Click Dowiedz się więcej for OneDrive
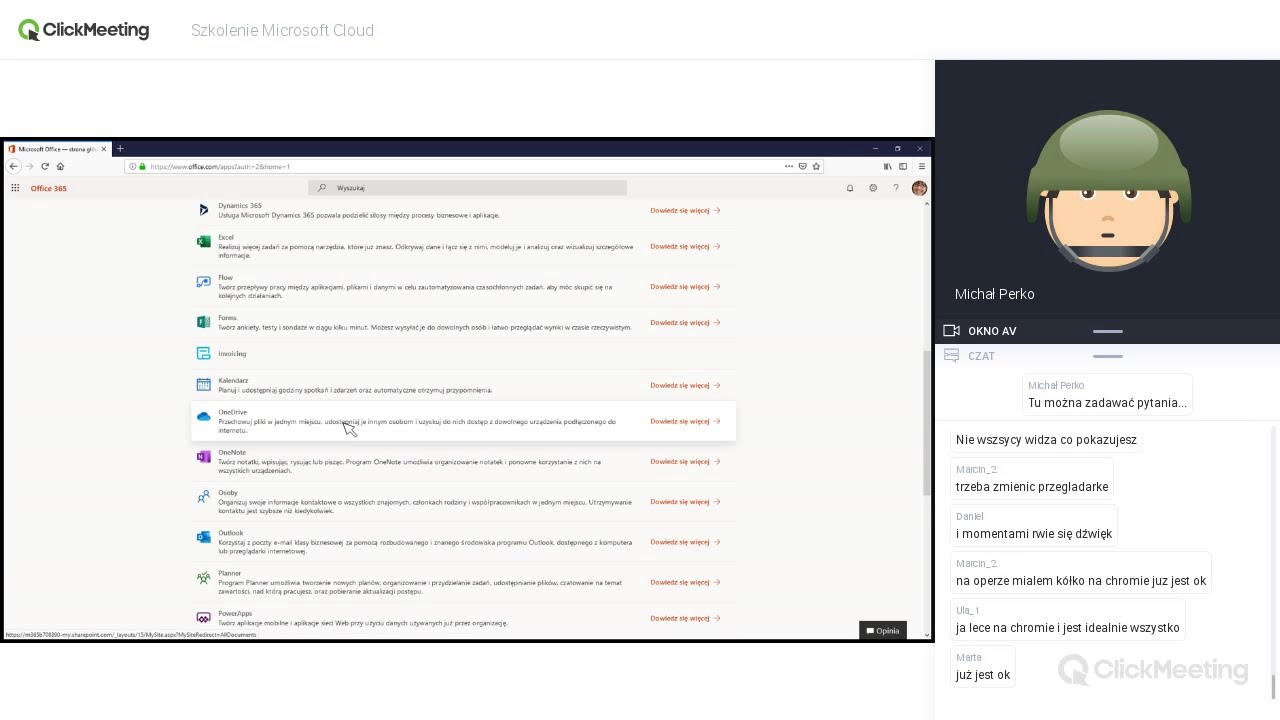The height and width of the screenshot is (720, 1280). pos(685,421)
